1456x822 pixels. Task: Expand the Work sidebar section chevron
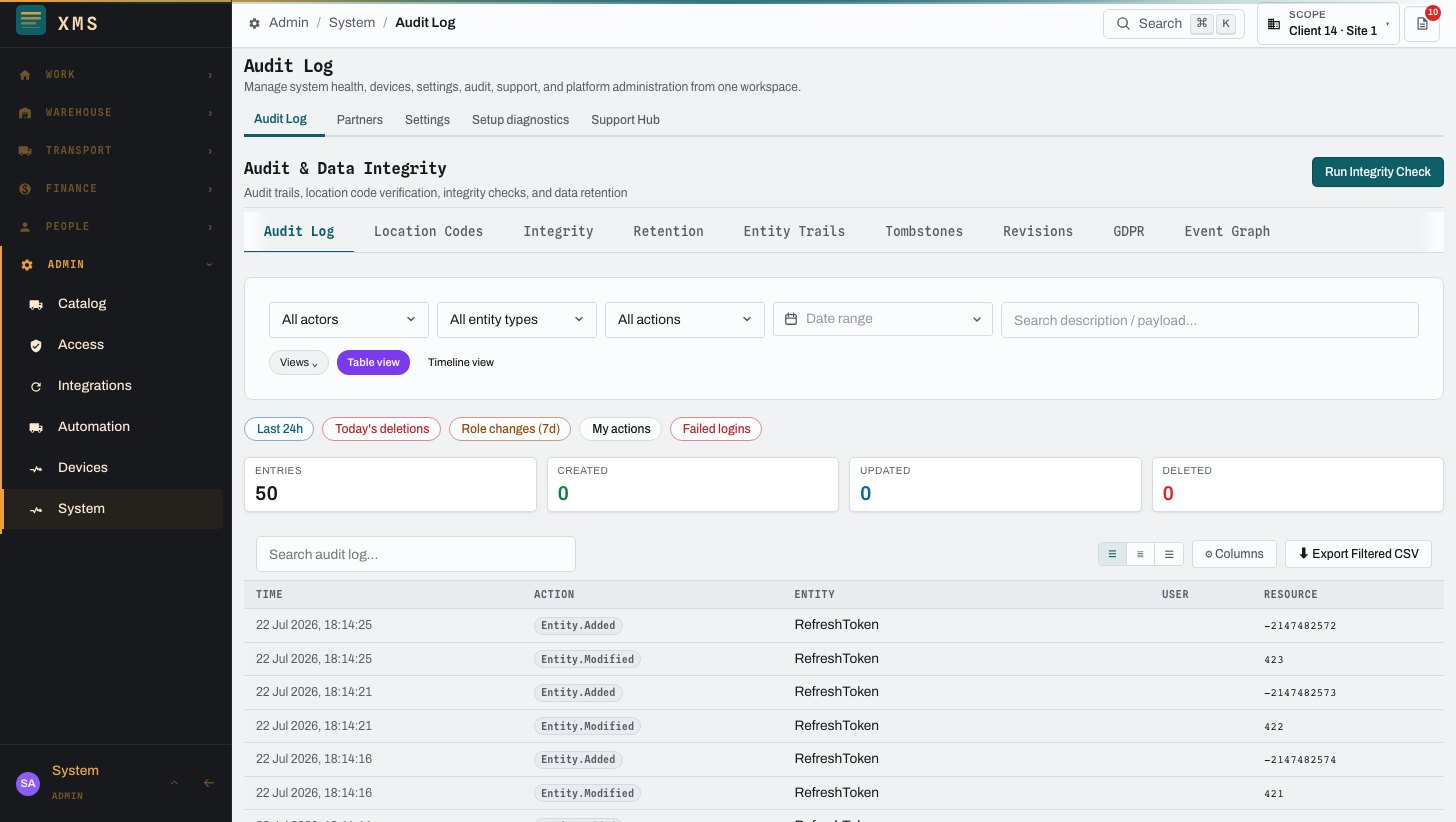point(210,75)
